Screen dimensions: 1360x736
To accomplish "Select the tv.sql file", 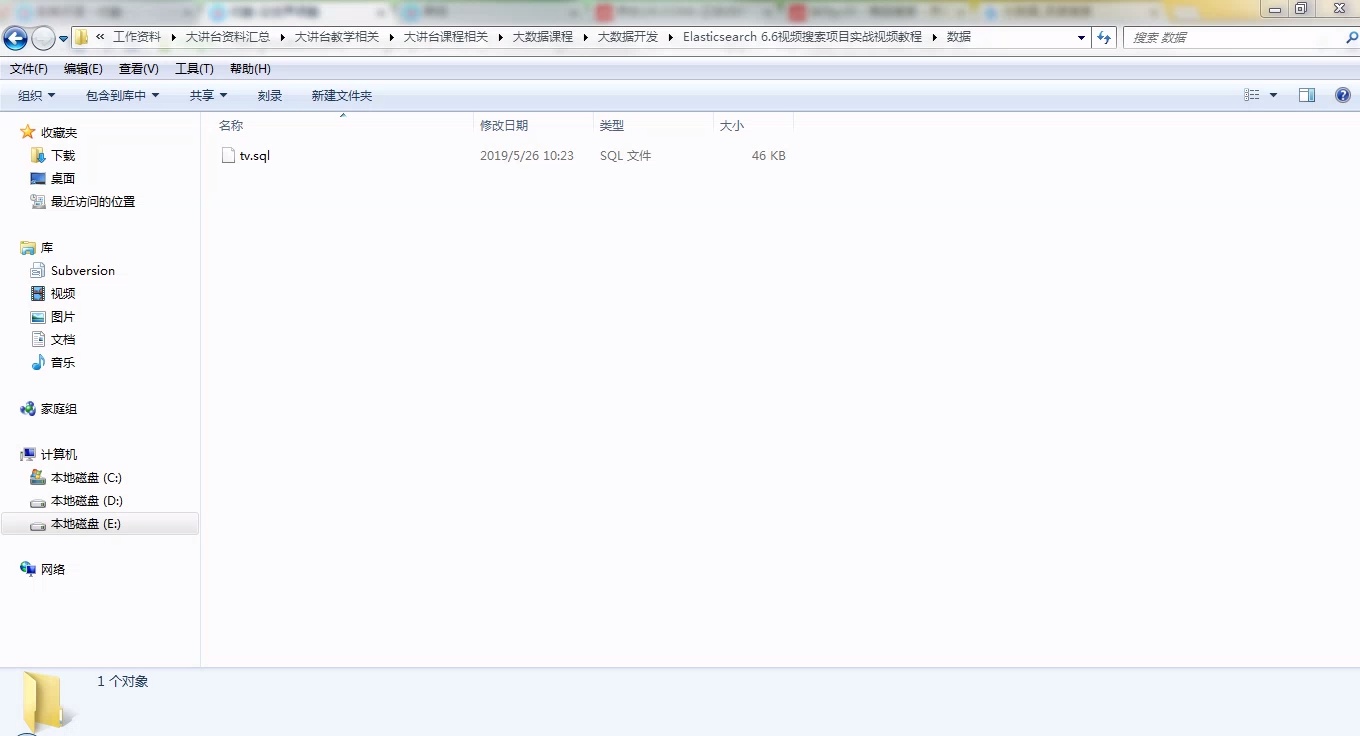I will [x=254, y=155].
